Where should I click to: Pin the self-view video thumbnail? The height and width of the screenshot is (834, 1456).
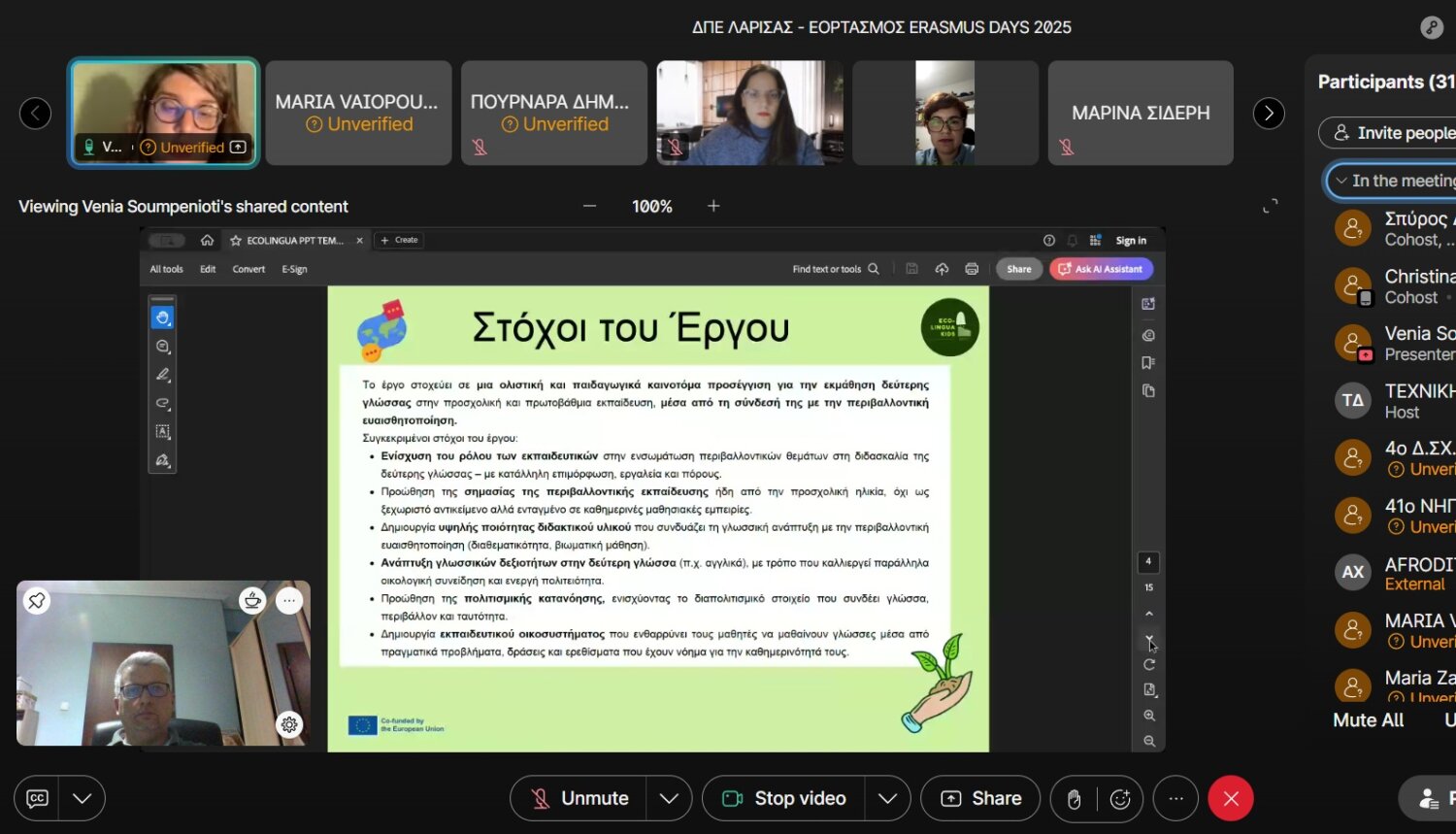[37, 601]
